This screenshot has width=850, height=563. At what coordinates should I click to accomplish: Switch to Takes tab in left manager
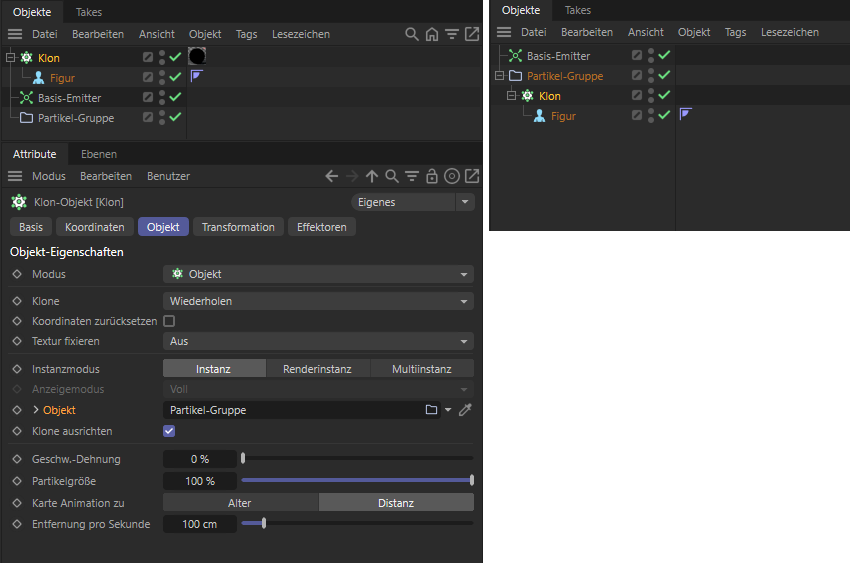tap(89, 12)
